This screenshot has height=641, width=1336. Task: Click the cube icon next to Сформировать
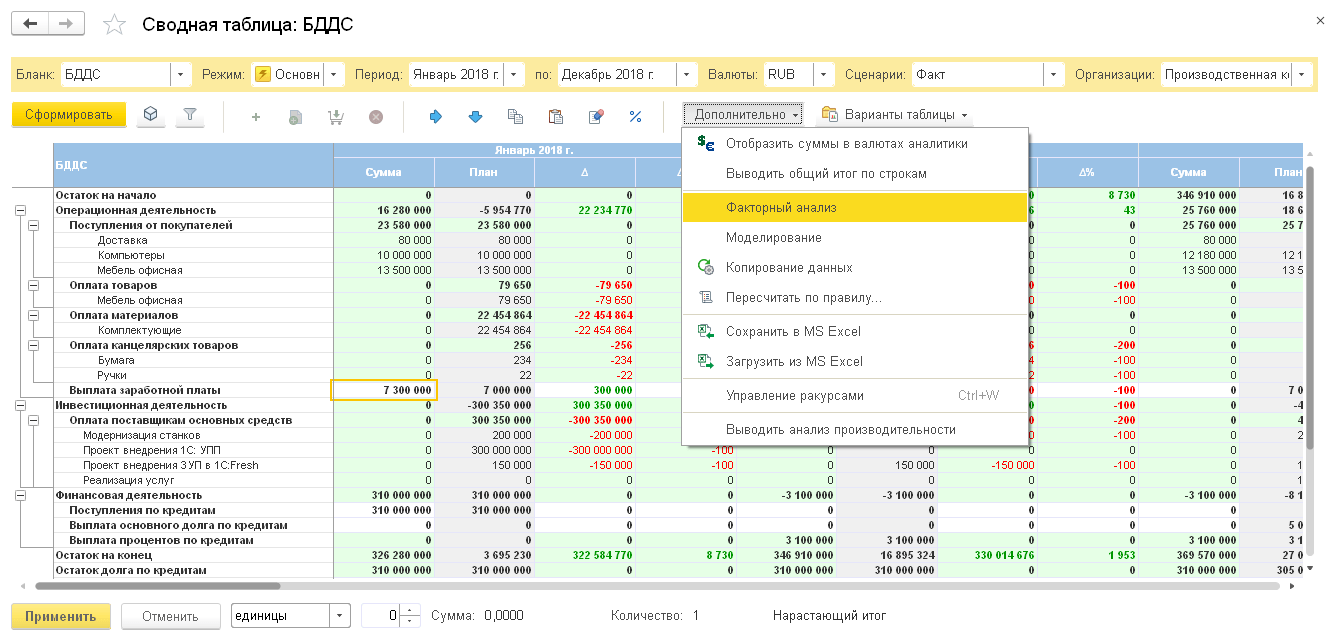tap(149, 115)
